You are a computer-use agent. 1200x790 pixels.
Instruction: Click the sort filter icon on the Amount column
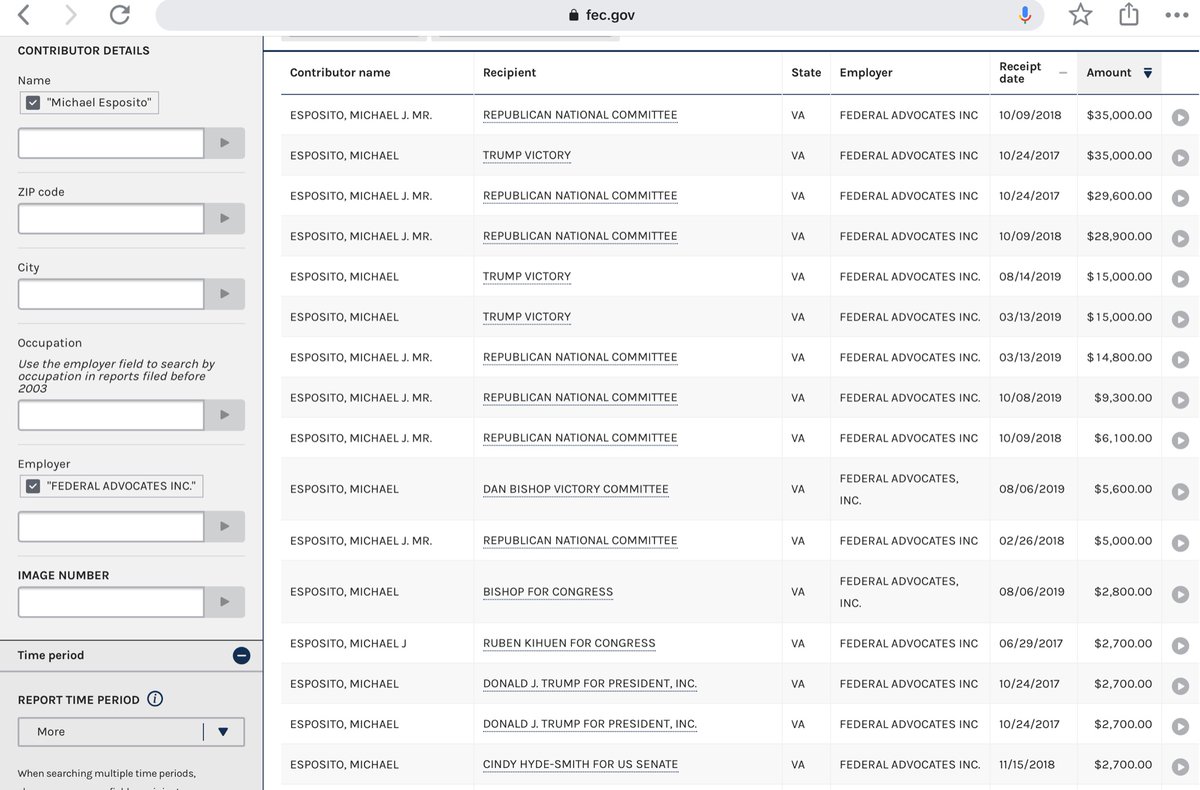coord(1146,72)
